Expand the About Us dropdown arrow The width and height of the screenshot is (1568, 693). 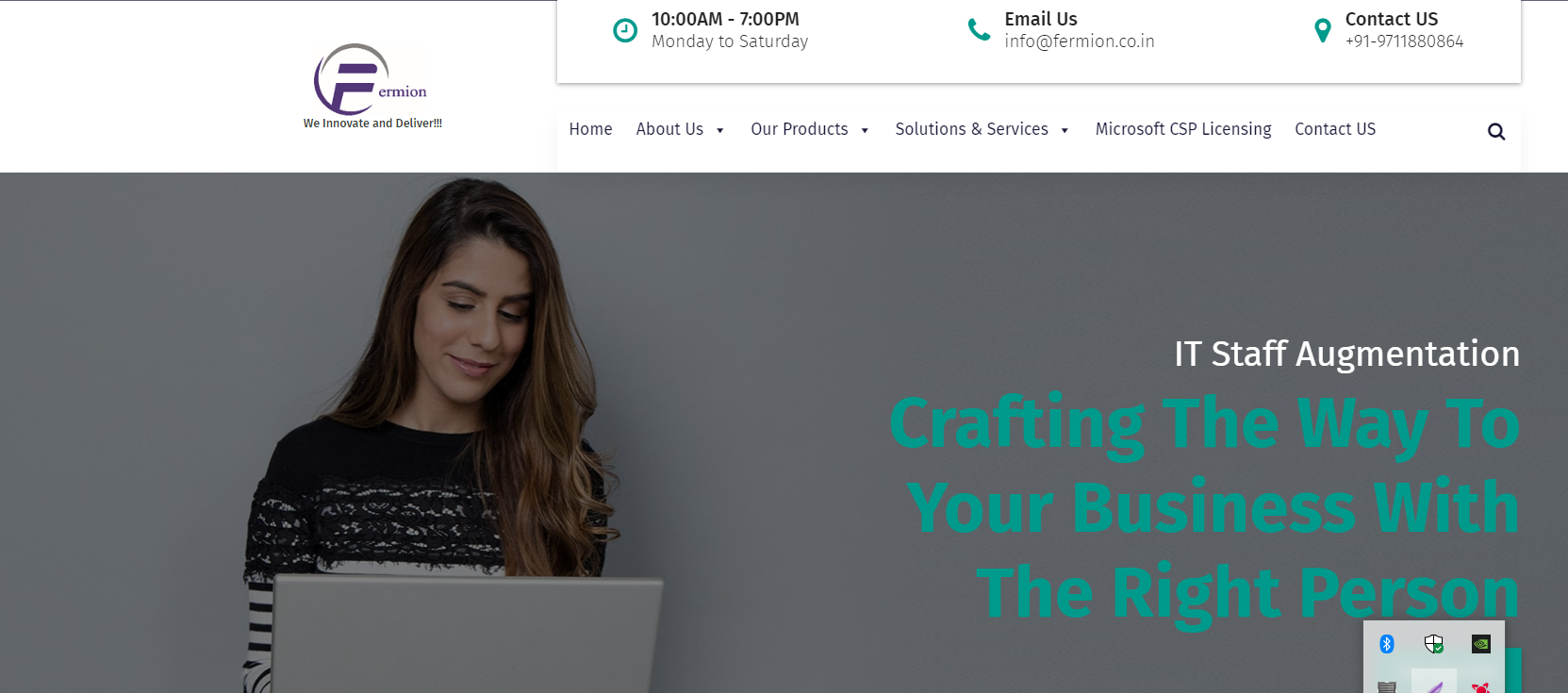(720, 130)
